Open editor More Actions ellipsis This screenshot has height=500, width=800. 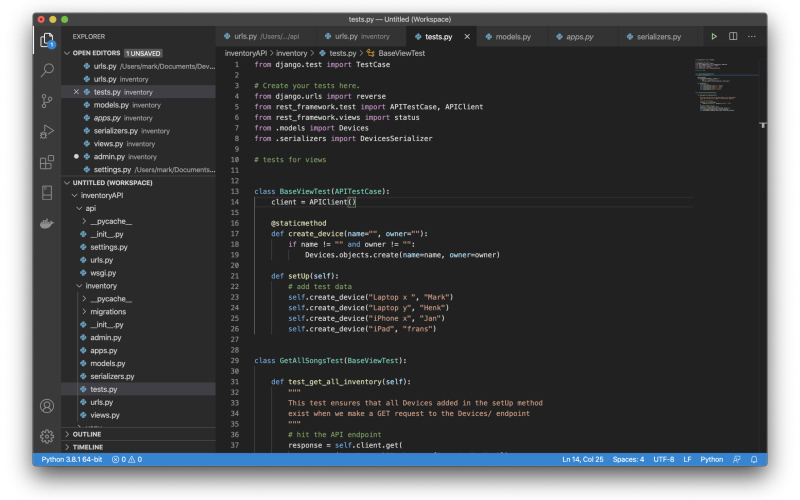(752, 36)
